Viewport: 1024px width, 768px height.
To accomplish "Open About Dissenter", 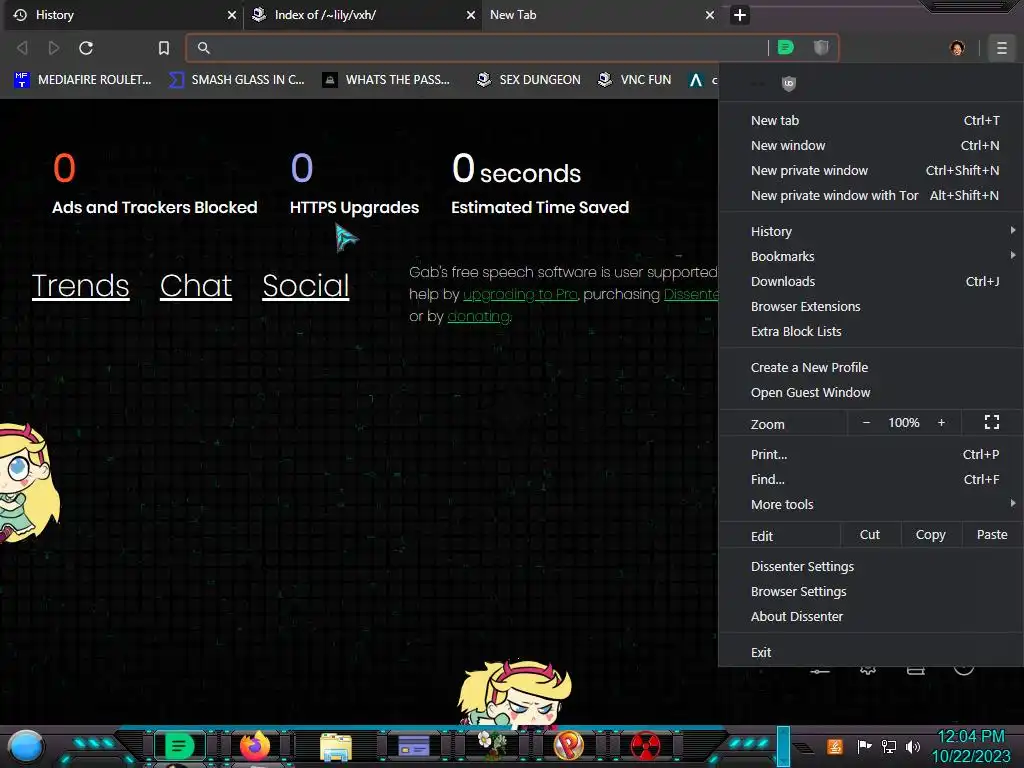I will click(x=871, y=616).
